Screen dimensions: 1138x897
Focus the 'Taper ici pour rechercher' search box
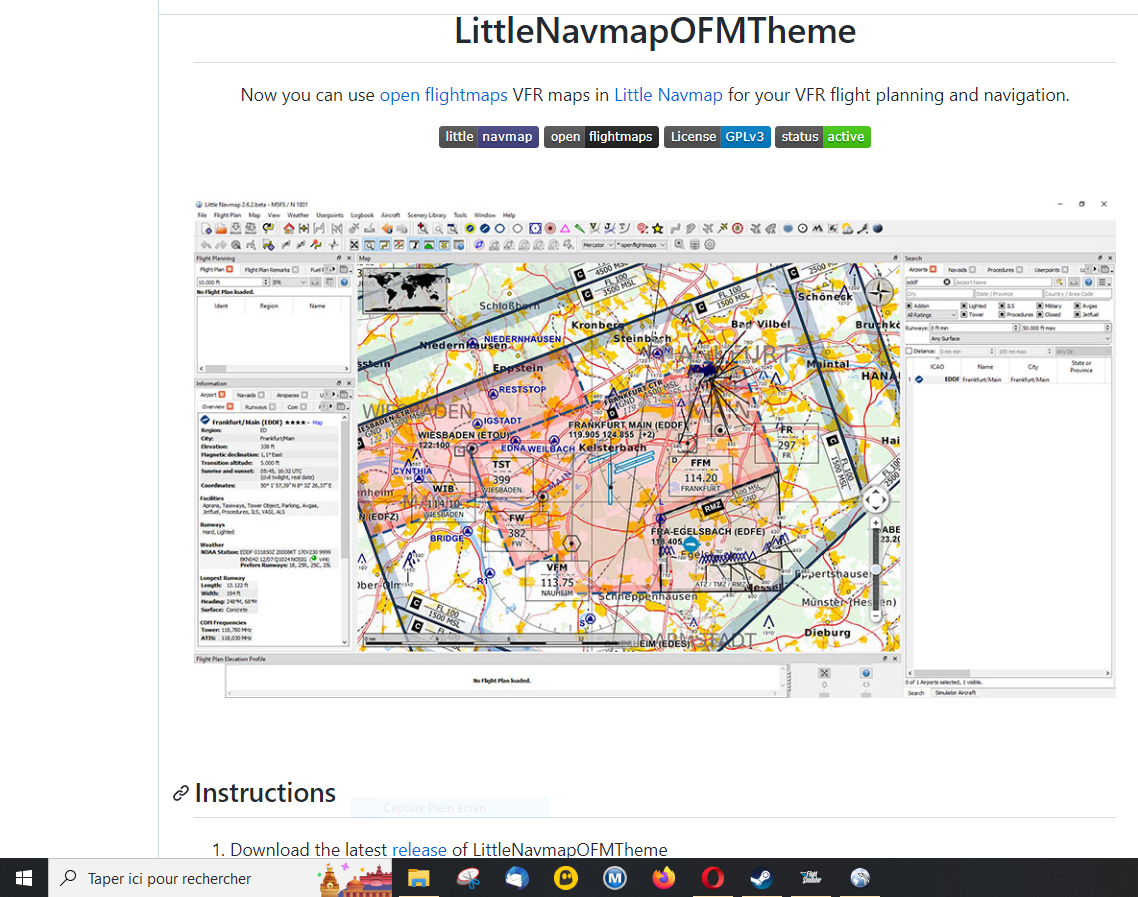click(220, 878)
